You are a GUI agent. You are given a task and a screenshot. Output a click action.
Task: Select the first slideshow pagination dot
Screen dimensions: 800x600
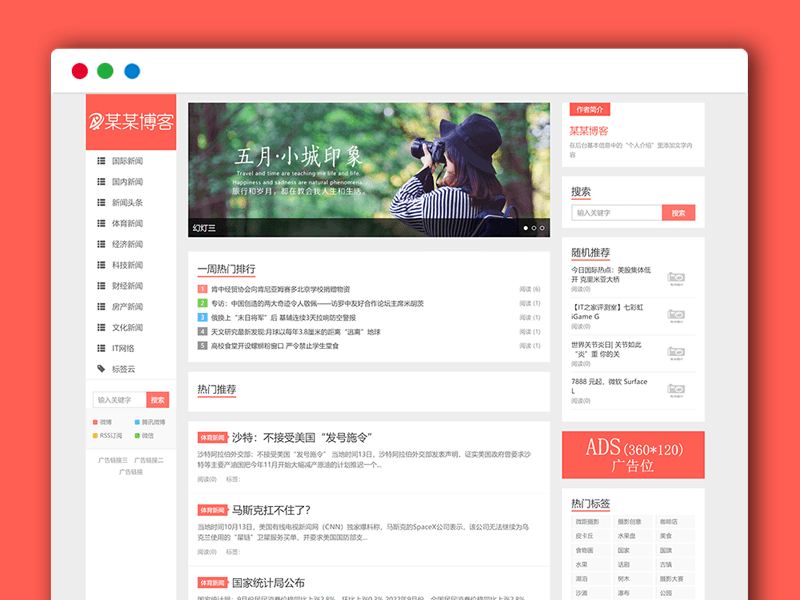pos(526,228)
